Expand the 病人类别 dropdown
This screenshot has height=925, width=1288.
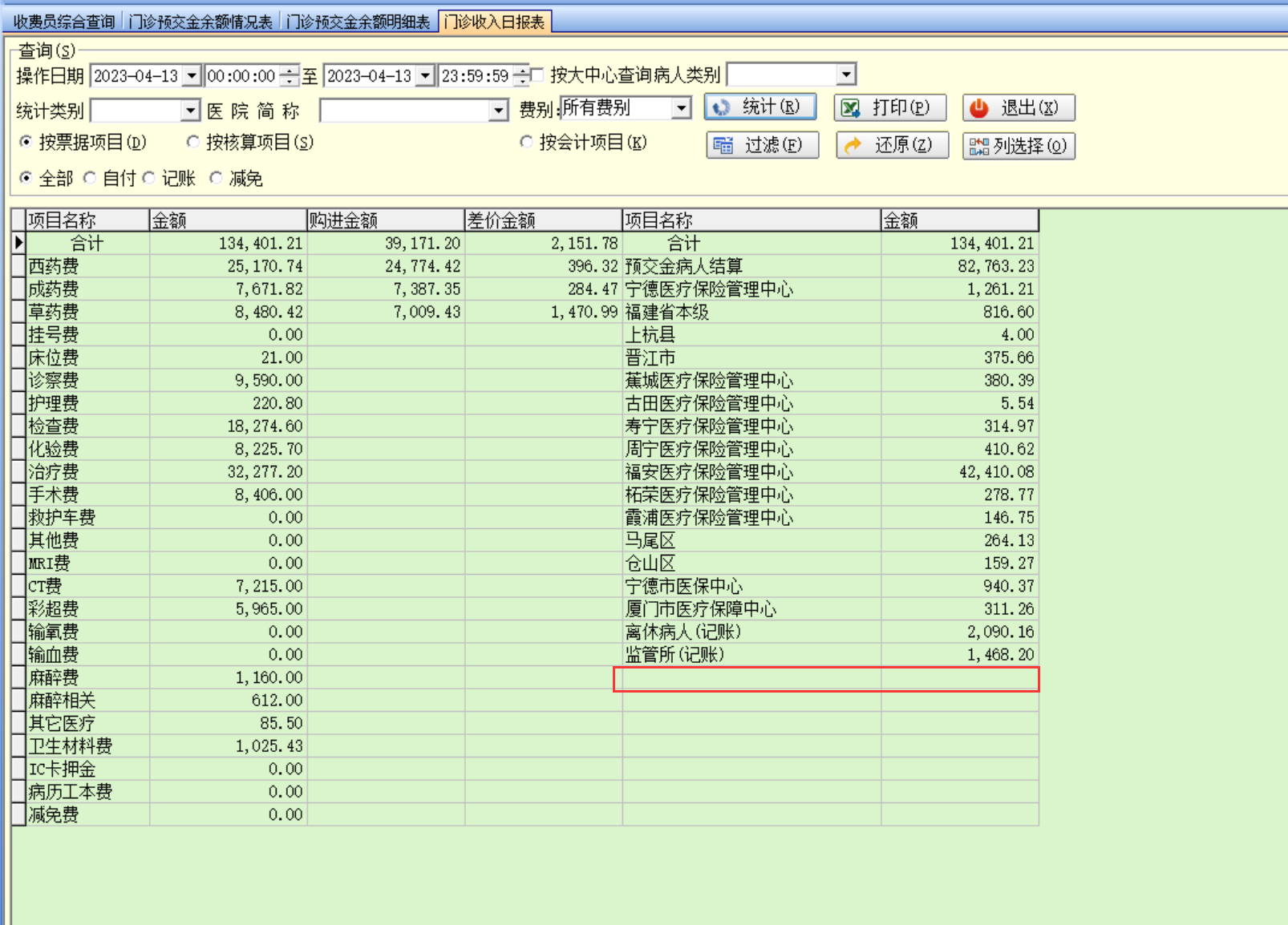tap(847, 75)
